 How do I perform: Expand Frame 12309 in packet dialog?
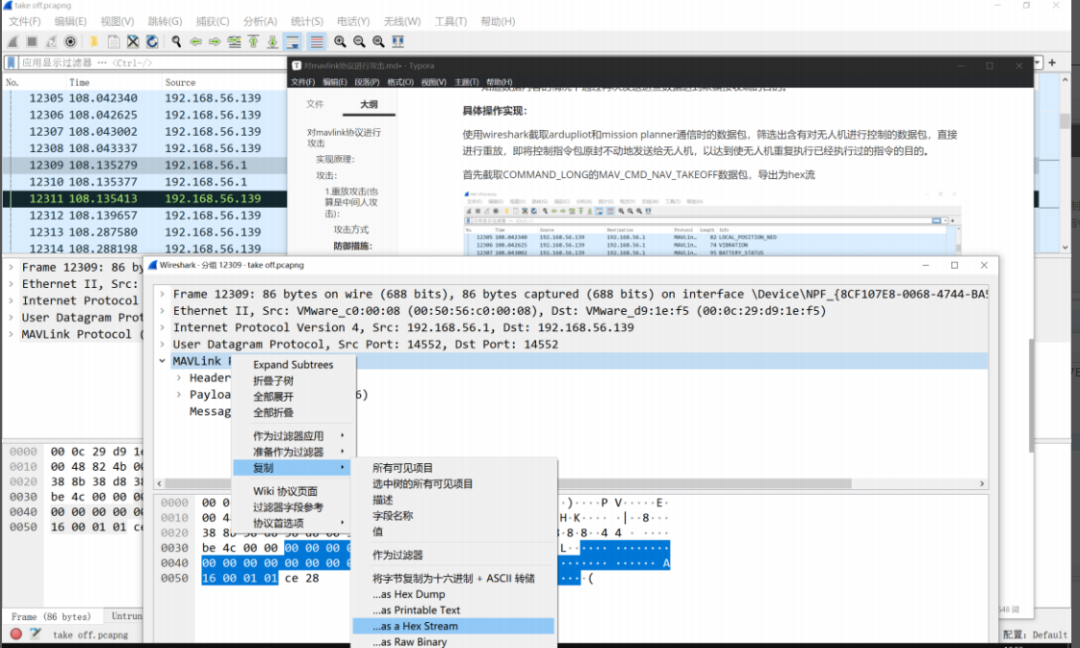(x=163, y=294)
